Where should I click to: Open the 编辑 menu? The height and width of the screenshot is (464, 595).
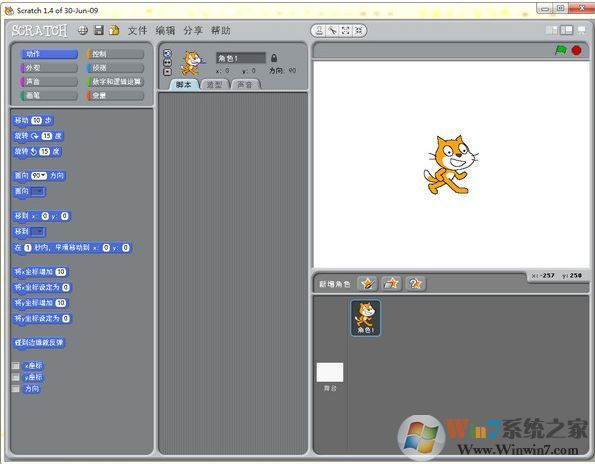tap(165, 30)
